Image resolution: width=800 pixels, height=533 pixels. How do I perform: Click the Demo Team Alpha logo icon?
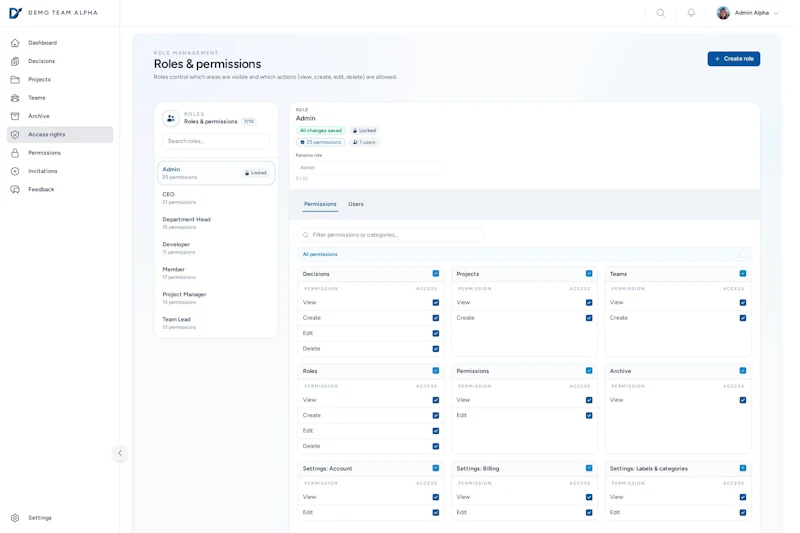click(x=15, y=13)
